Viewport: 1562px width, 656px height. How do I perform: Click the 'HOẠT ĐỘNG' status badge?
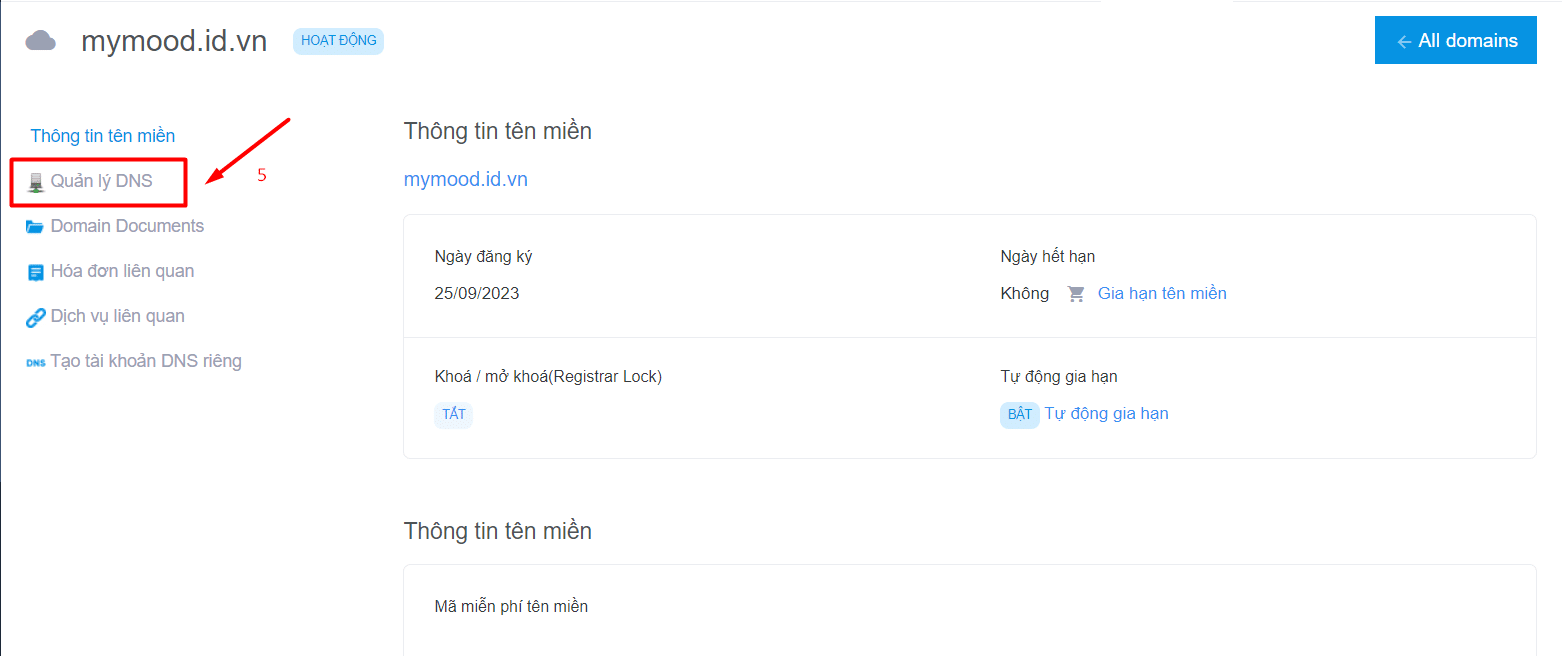pos(338,40)
